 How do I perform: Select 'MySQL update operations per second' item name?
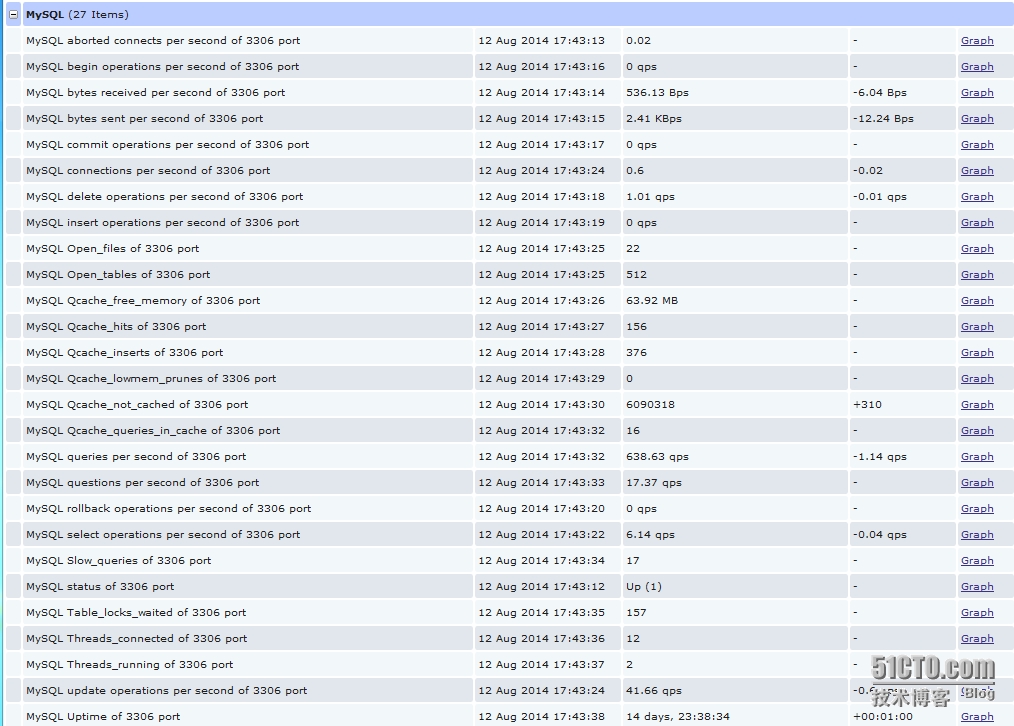coord(166,690)
